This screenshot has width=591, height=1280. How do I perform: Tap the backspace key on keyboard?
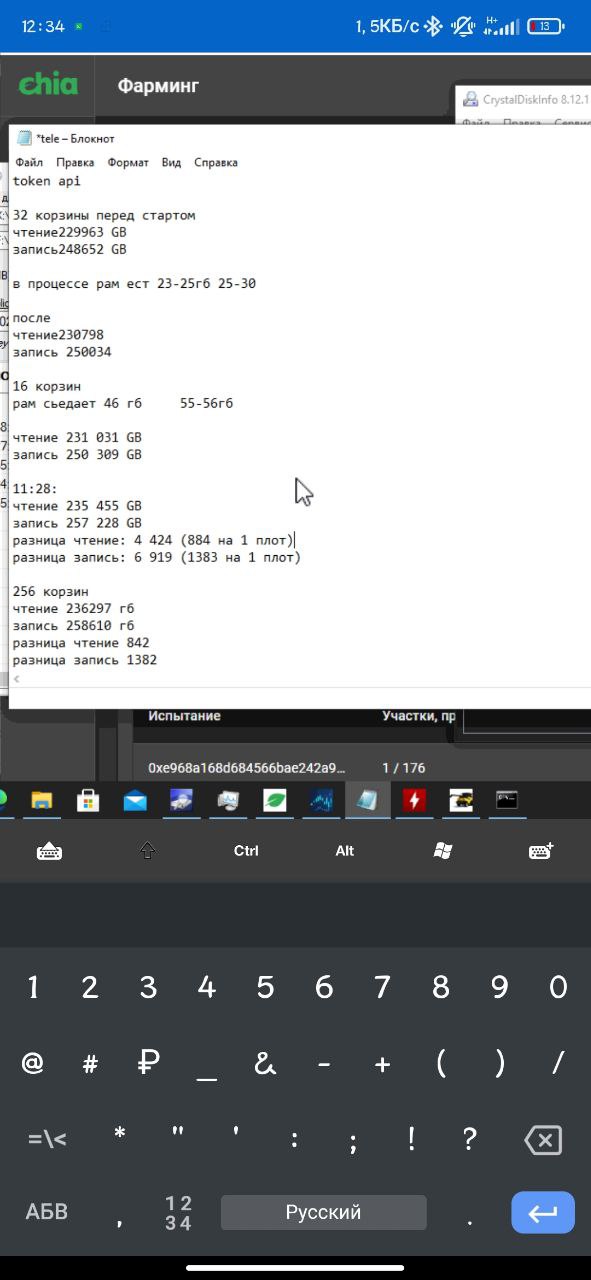point(543,1140)
